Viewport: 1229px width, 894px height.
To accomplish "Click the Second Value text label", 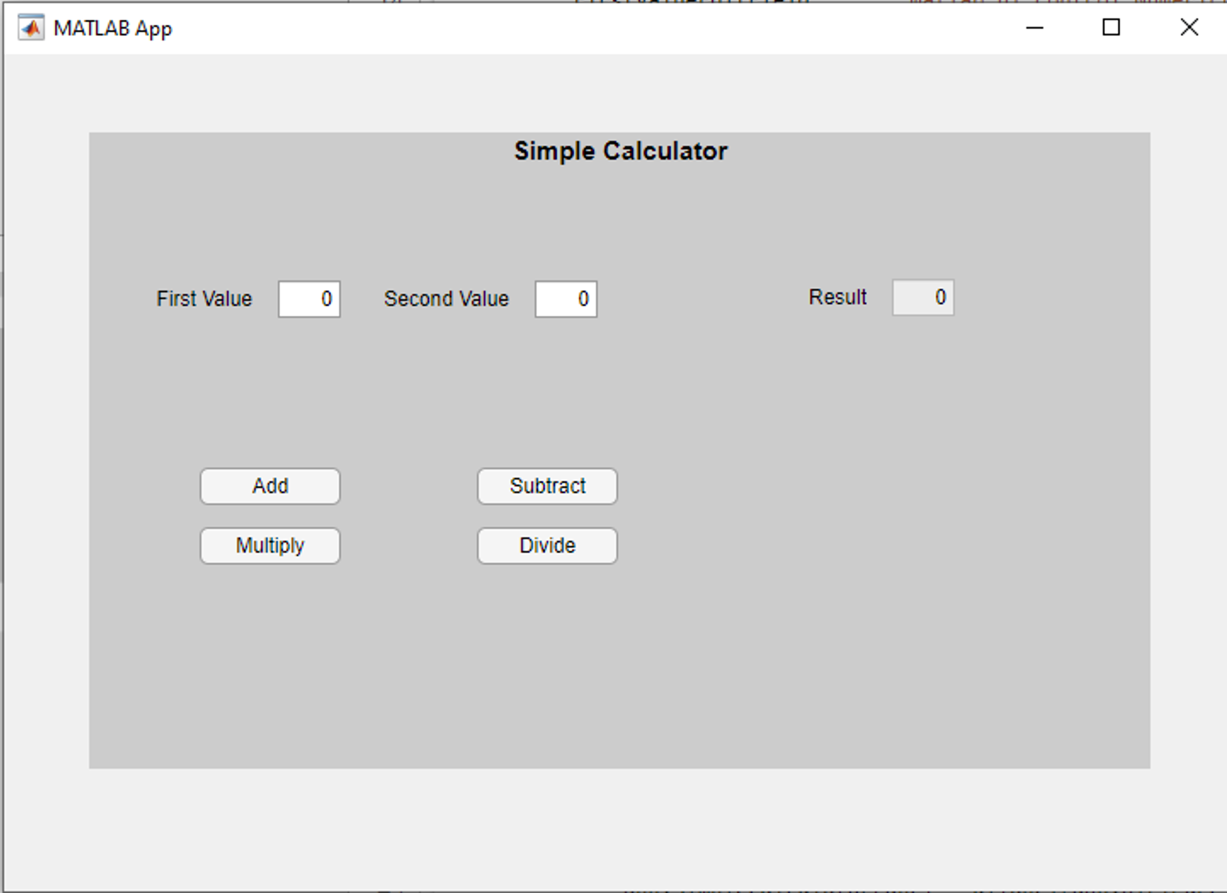I will click(x=446, y=299).
